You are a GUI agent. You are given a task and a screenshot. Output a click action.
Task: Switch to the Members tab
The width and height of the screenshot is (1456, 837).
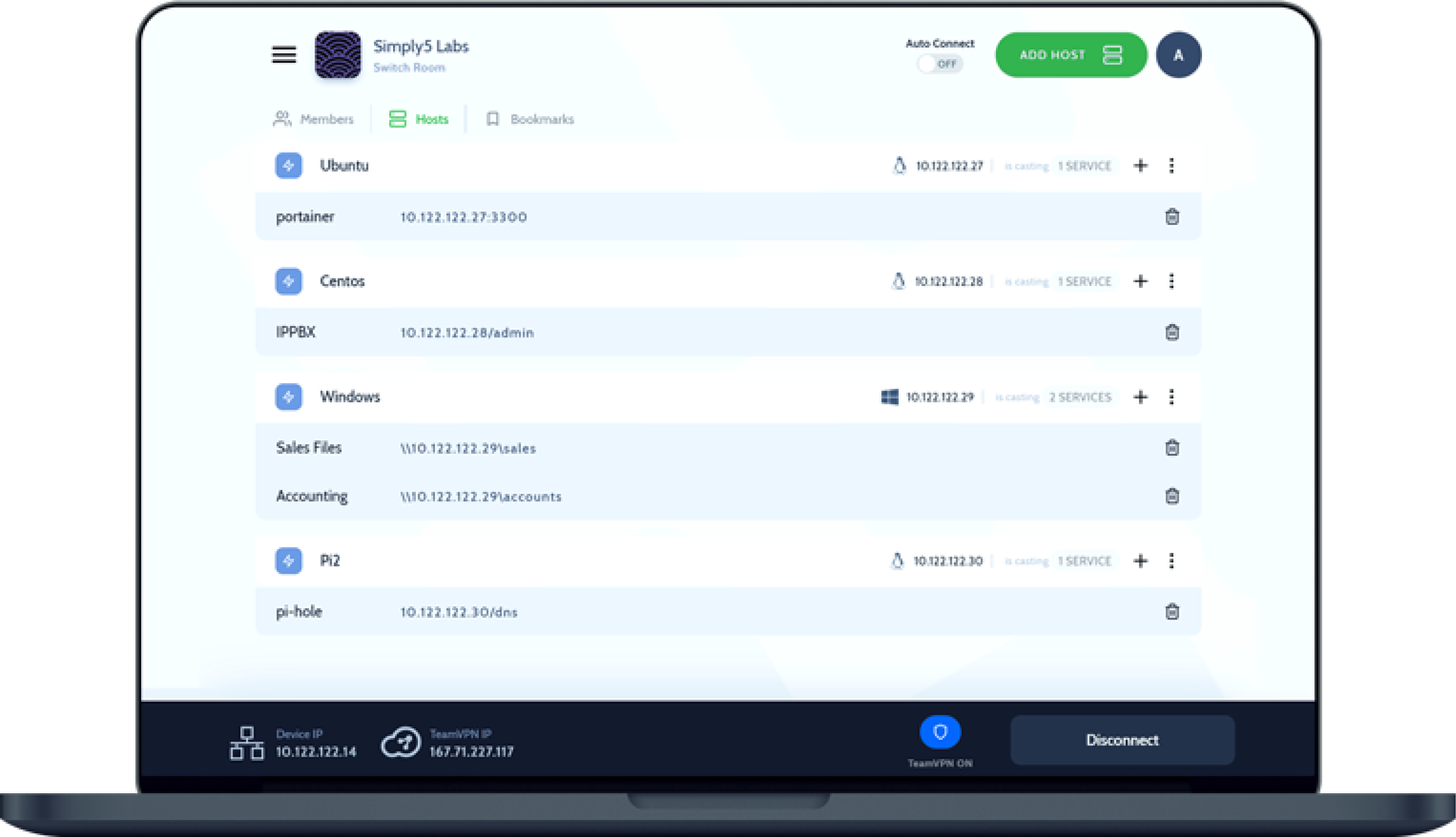pos(314,119)
